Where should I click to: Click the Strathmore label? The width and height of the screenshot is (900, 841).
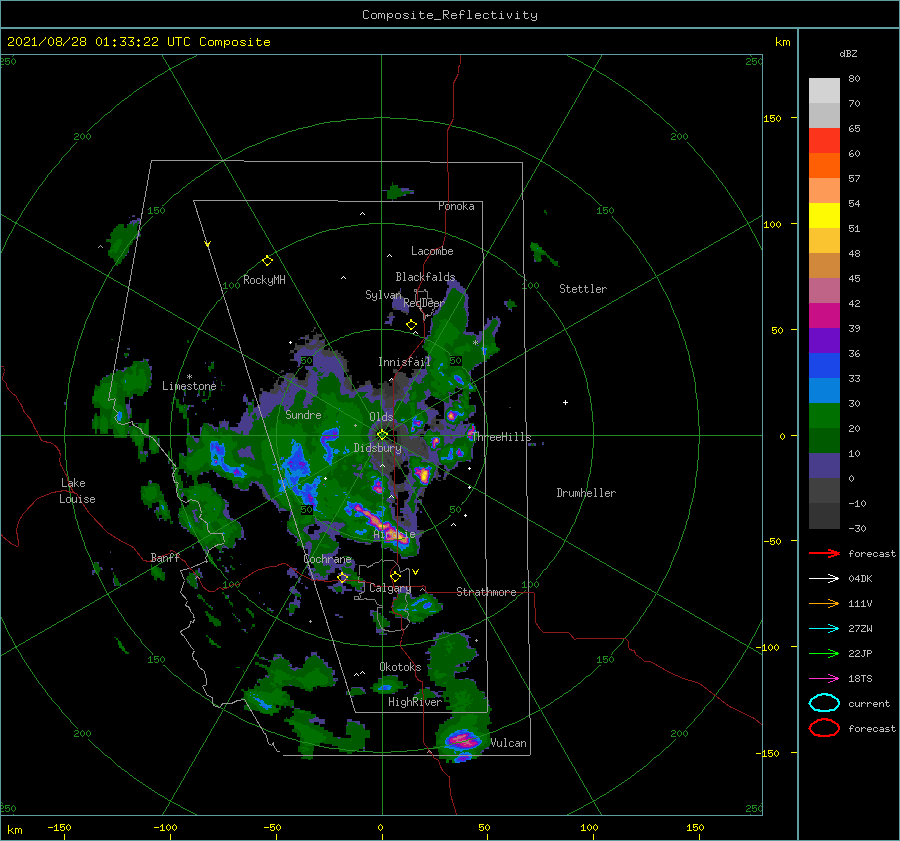tap(486, 592)
